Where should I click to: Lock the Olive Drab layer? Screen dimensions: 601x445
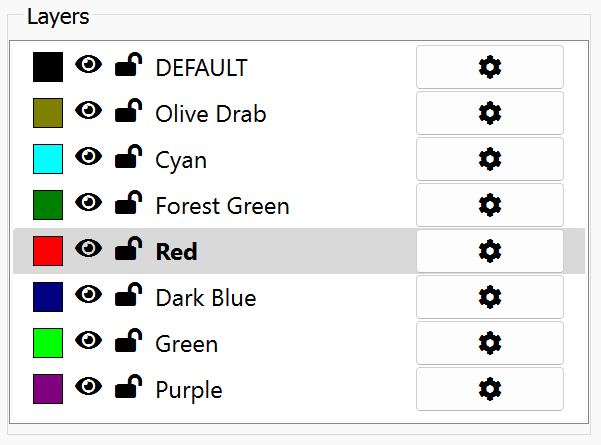[128, 110]
